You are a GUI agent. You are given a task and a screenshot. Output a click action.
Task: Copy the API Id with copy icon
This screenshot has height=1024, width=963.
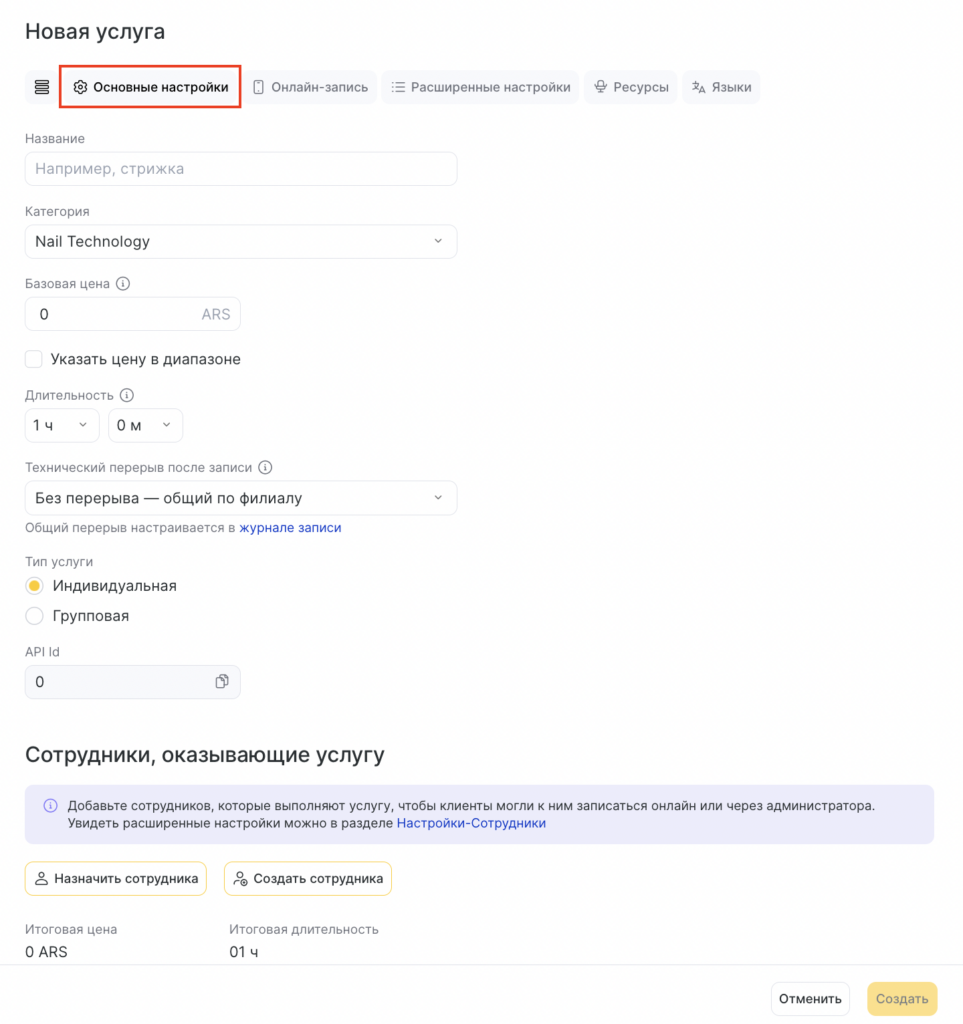coord(222,682)
